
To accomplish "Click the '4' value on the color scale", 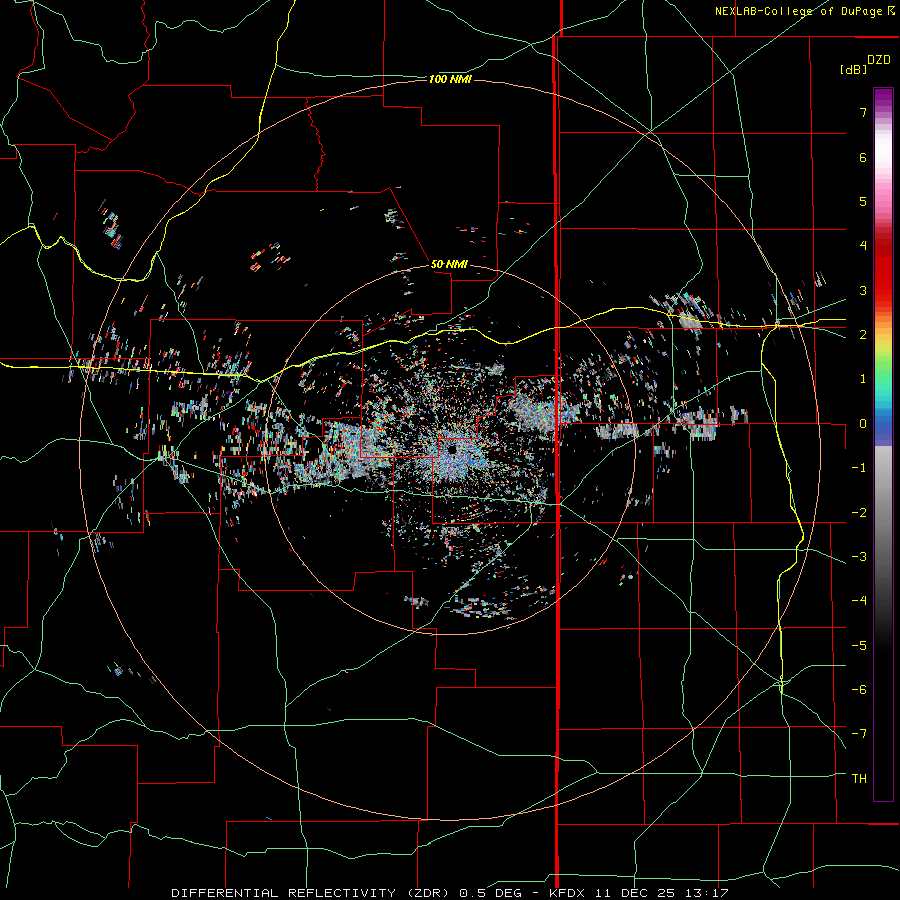I will [x=863, y=246].
